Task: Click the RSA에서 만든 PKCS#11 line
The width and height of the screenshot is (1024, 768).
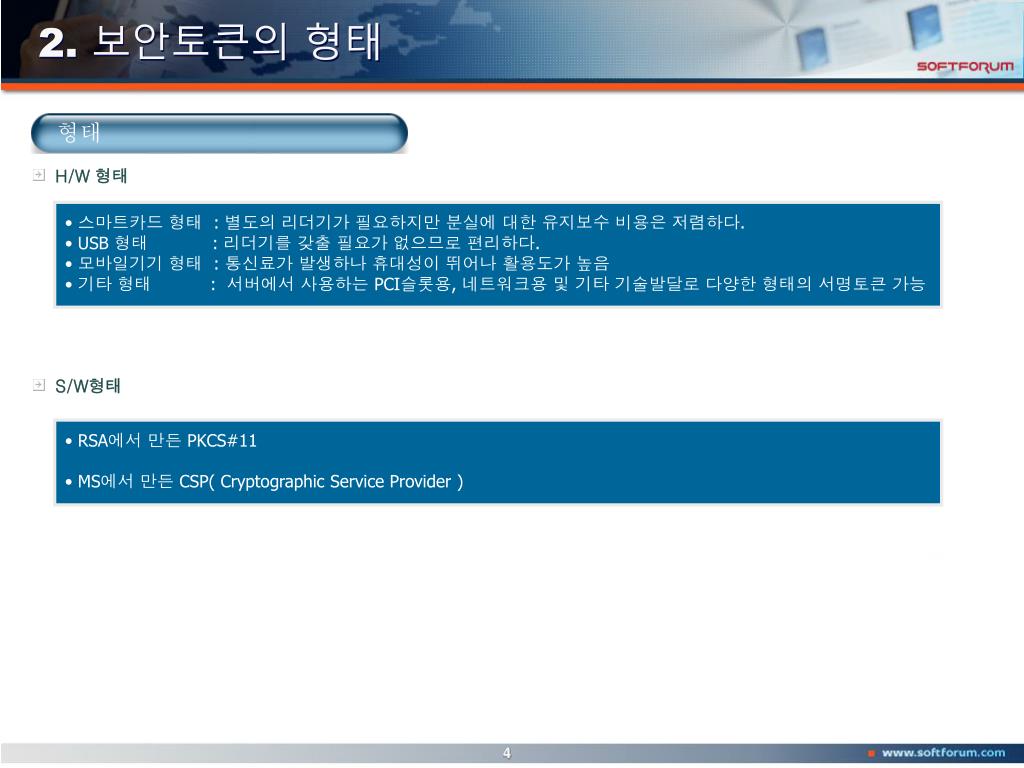Action: 161,441
